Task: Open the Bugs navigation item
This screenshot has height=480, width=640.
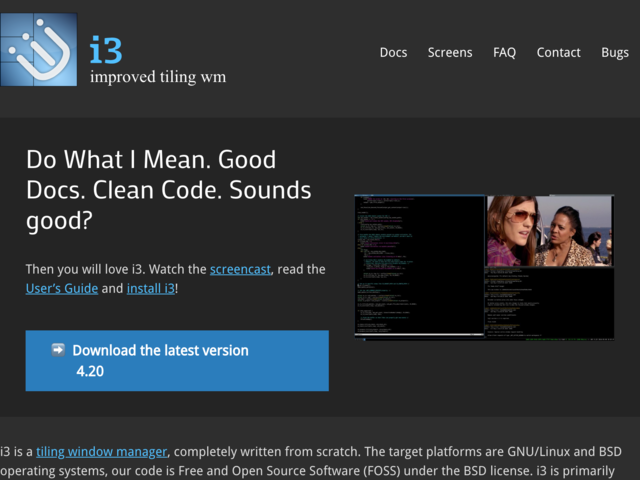Action: click(x=615, y=53)
